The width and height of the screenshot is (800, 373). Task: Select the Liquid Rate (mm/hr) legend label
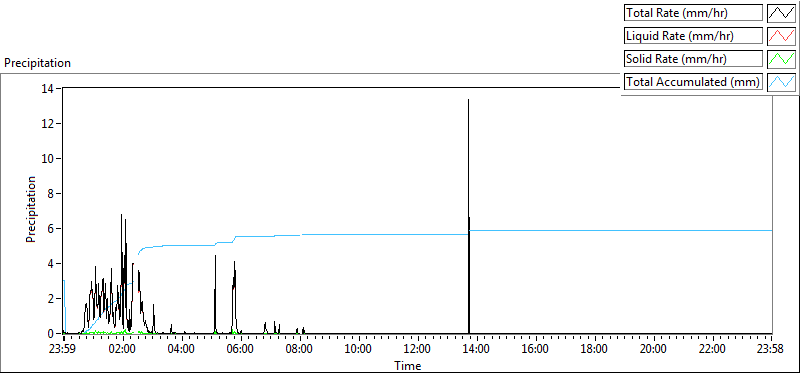tap(693, 36)
